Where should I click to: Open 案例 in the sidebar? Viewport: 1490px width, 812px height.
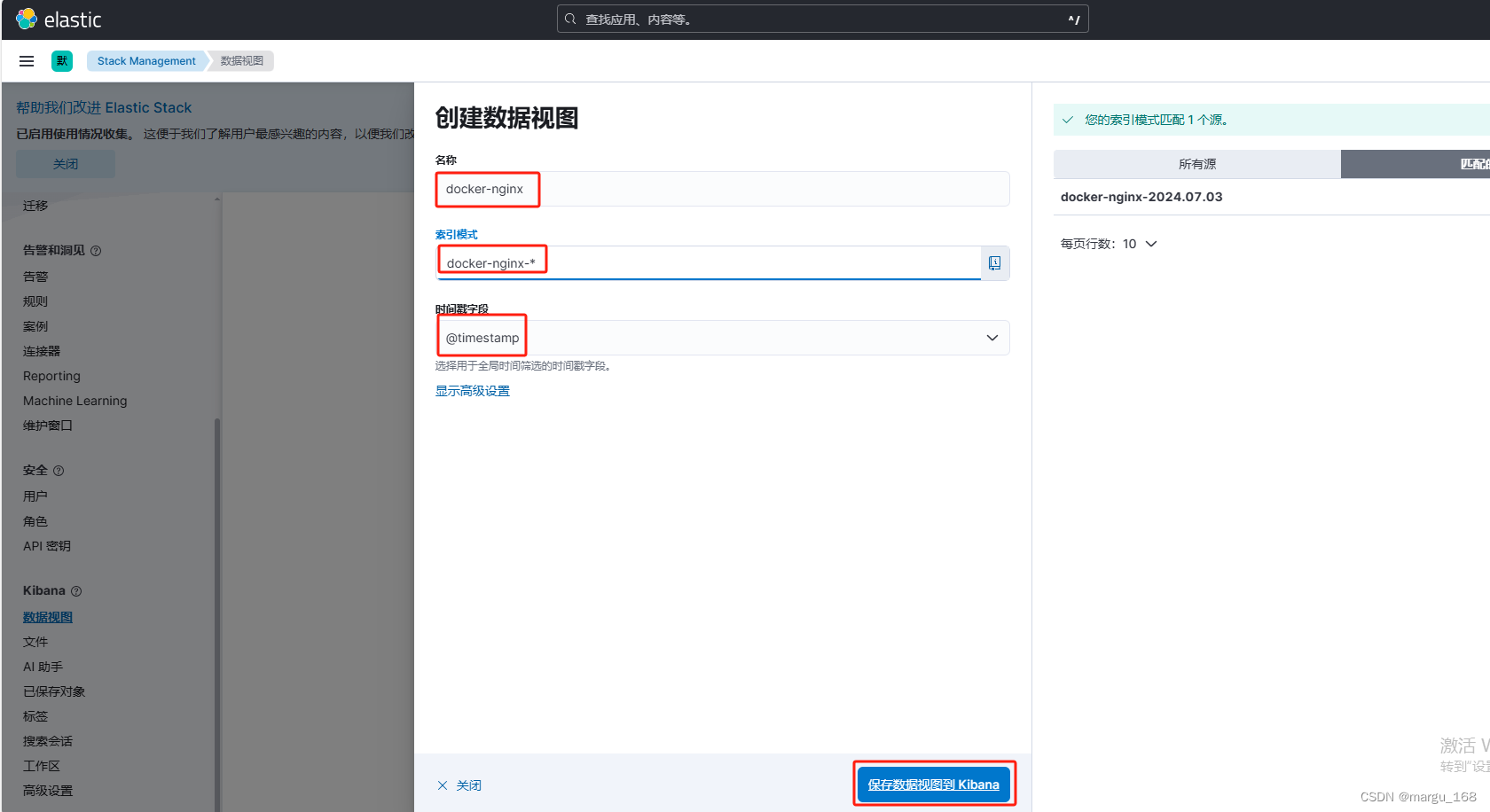tap(35, 326)
